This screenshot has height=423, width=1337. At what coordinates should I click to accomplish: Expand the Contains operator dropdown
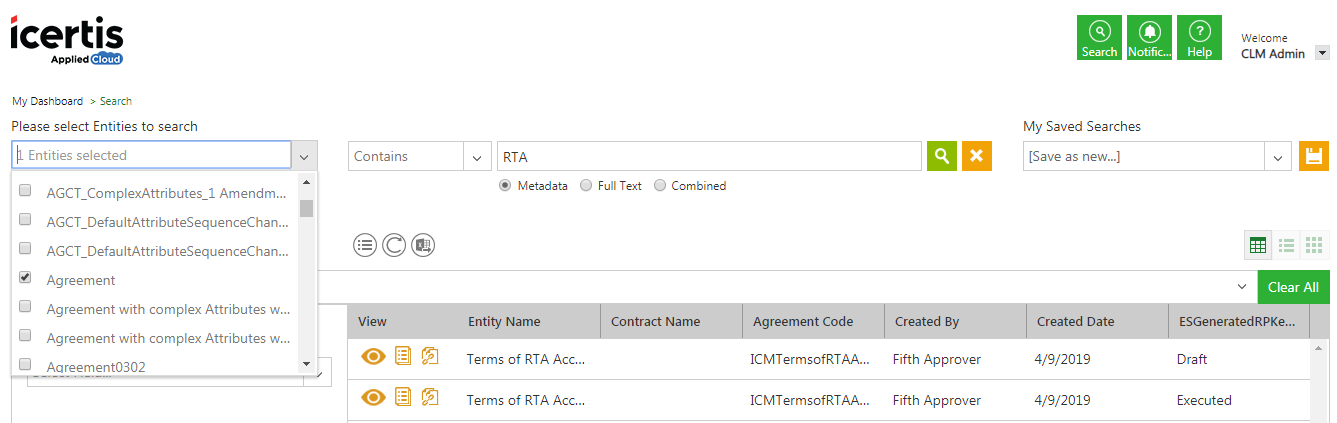[476, 156]
